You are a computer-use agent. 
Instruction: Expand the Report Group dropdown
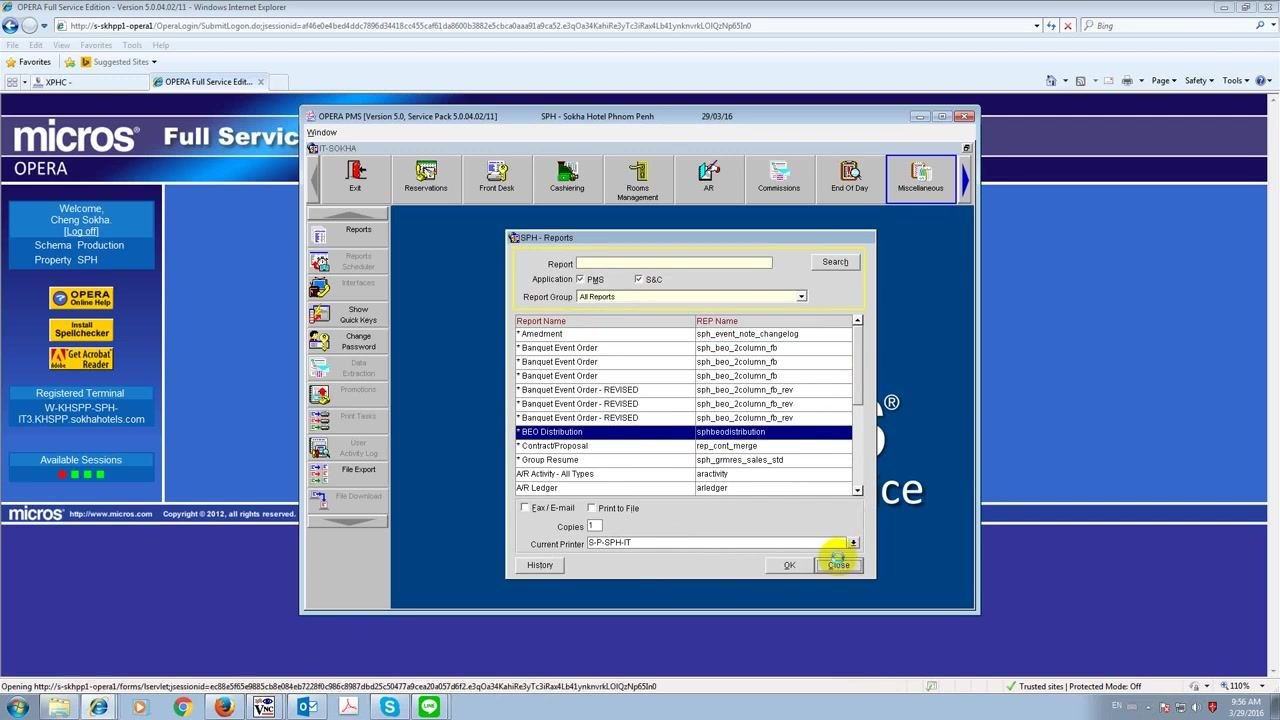801,297
